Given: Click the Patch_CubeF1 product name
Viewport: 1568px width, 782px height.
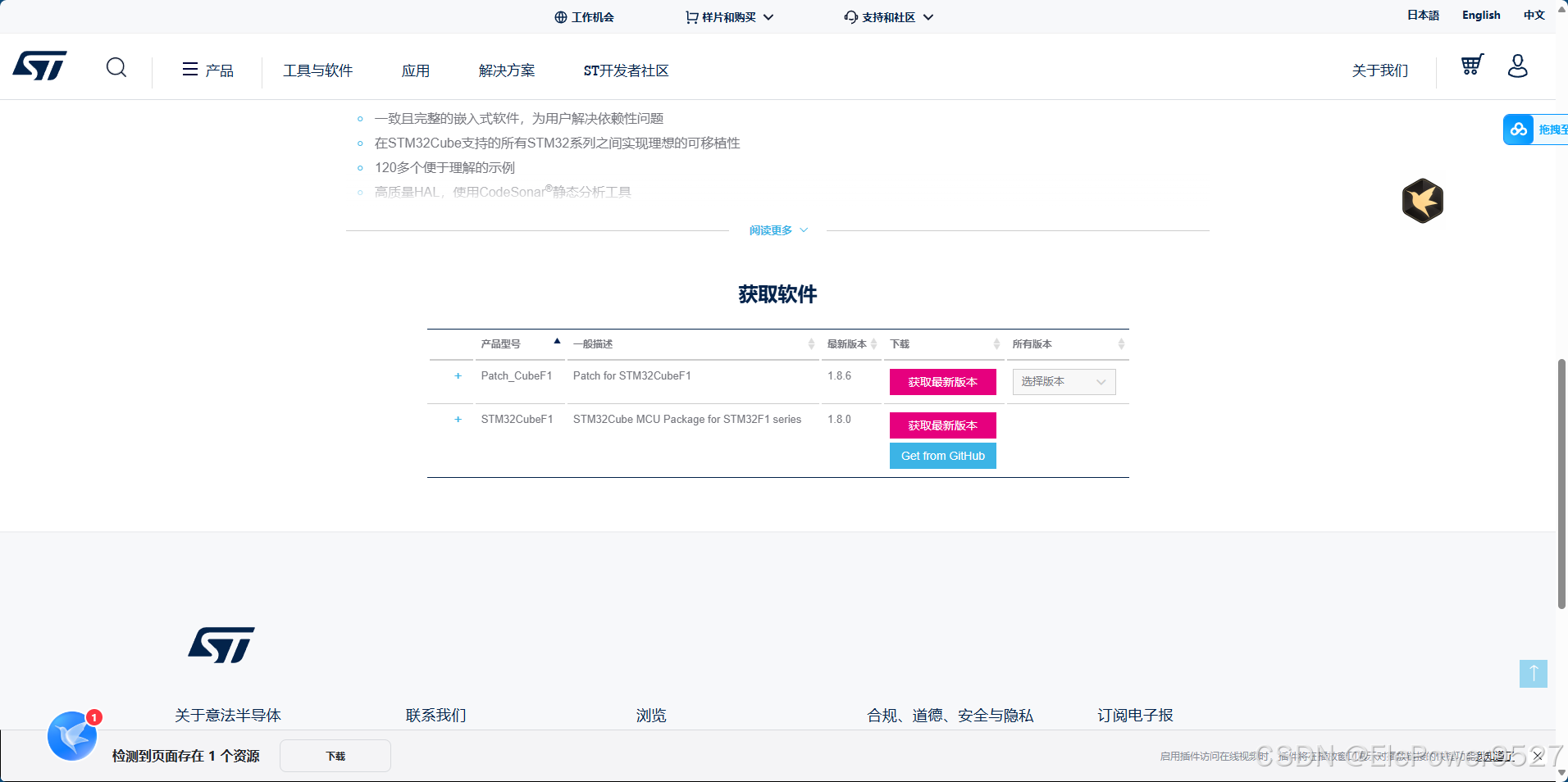Looking at the screenshot, I should point(517,376).
